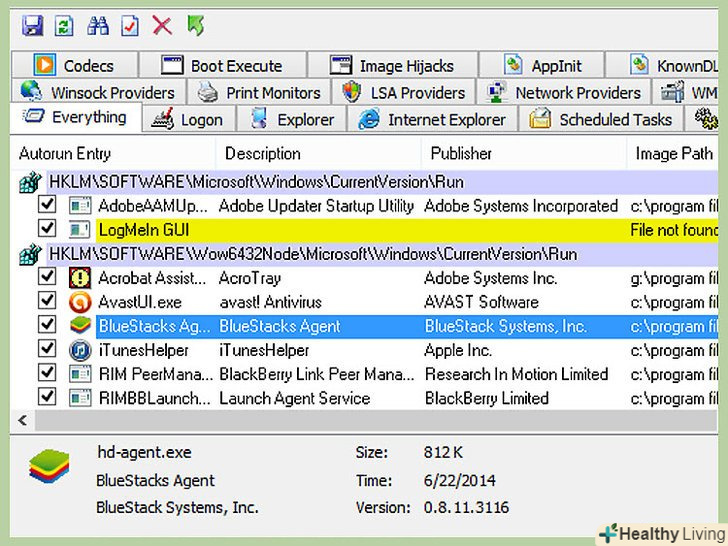The image size is (728, 546).
Task: Click 'Launch Agent Service' description cell
Action: tap(294, 398)
